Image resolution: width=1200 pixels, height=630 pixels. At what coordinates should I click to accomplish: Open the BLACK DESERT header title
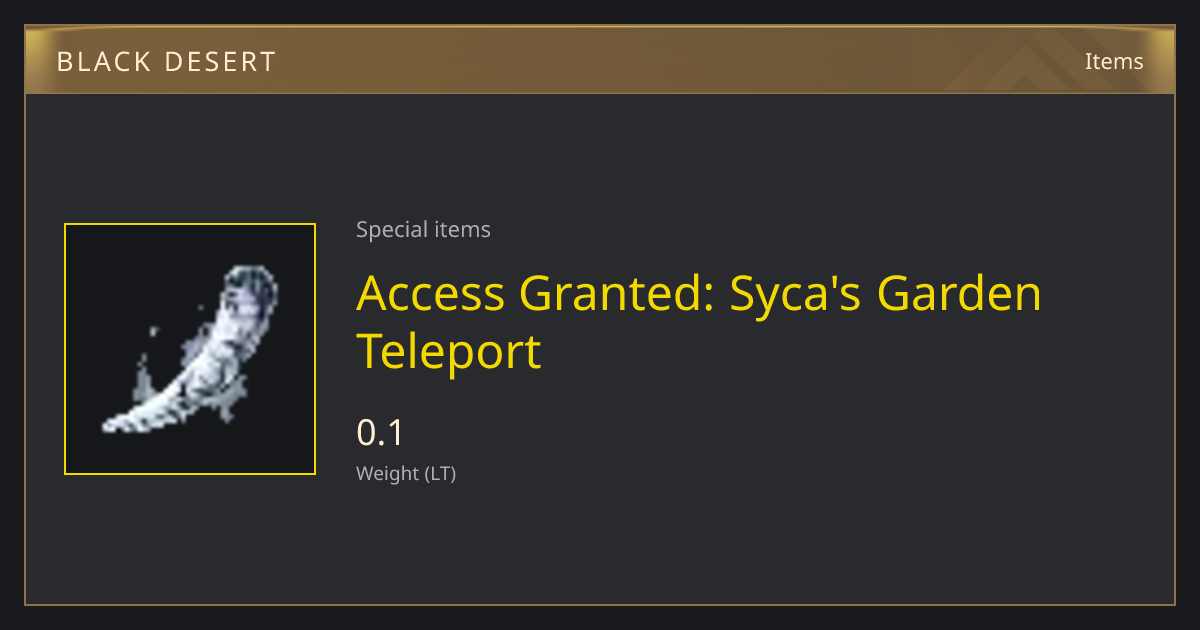point(166,62)
